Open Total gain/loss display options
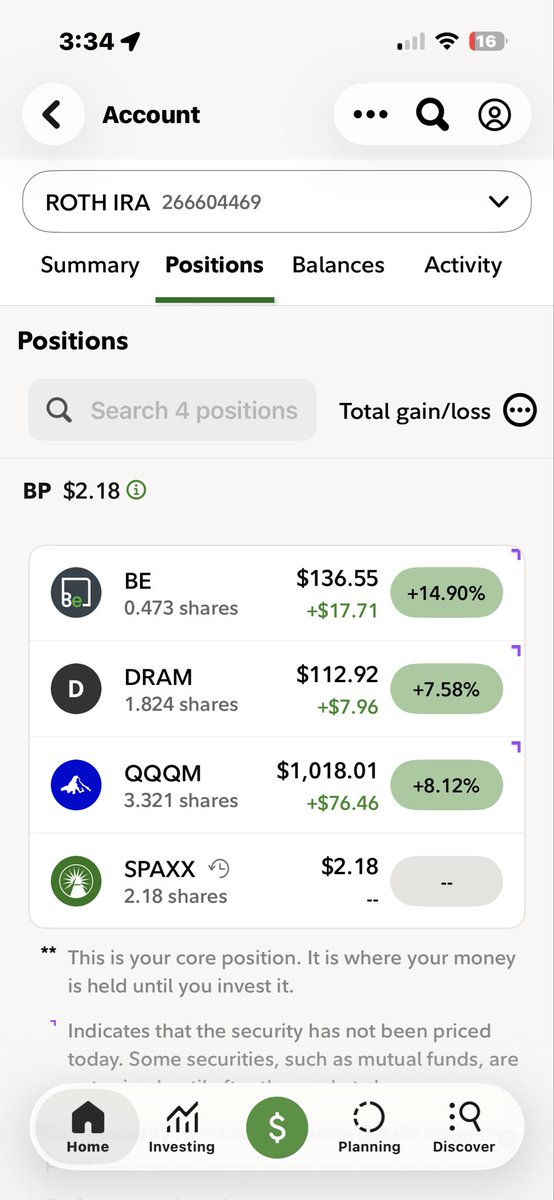554x1200 pixels. [520, 410]
